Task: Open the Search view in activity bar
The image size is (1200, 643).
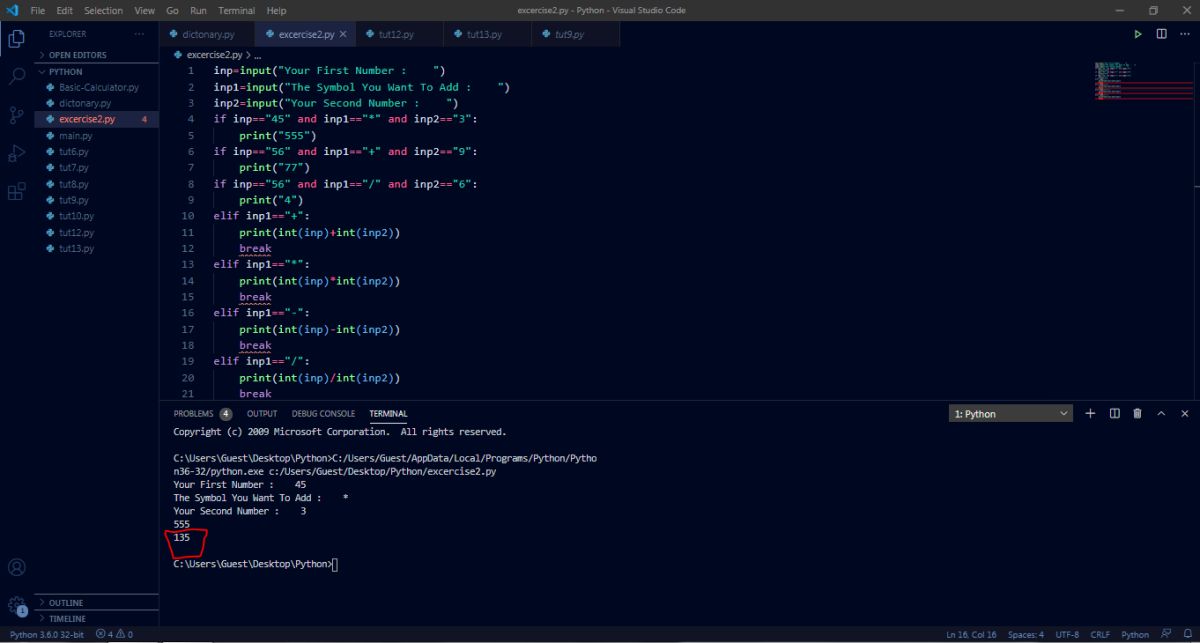Action: point(16,77)
